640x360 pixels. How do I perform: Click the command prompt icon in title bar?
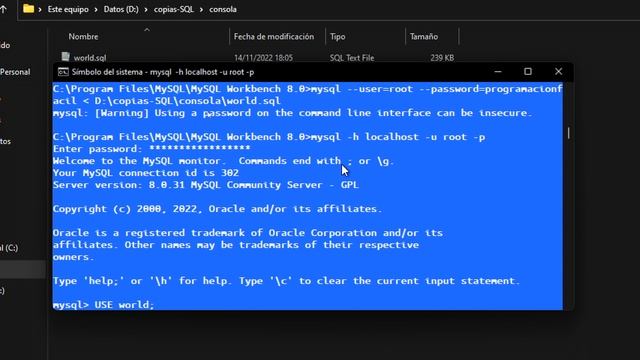(x=63, y=72)
